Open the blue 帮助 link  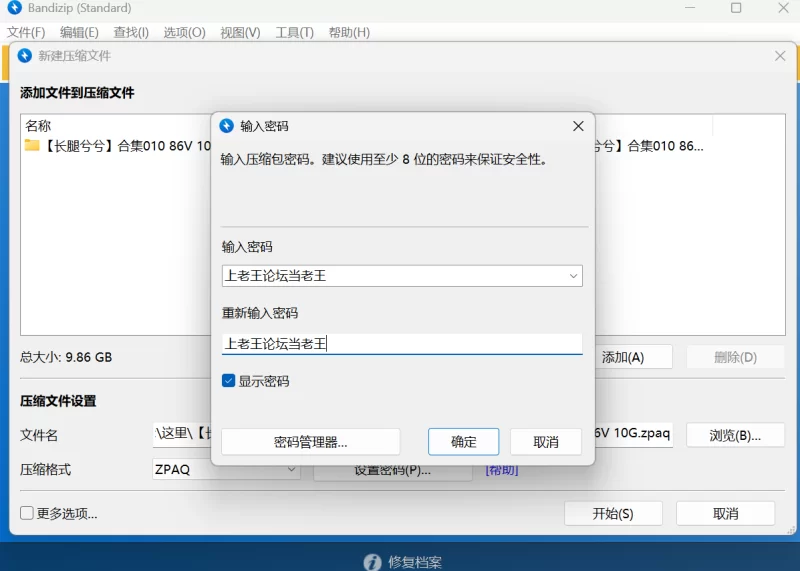click(x=502, y=469)
